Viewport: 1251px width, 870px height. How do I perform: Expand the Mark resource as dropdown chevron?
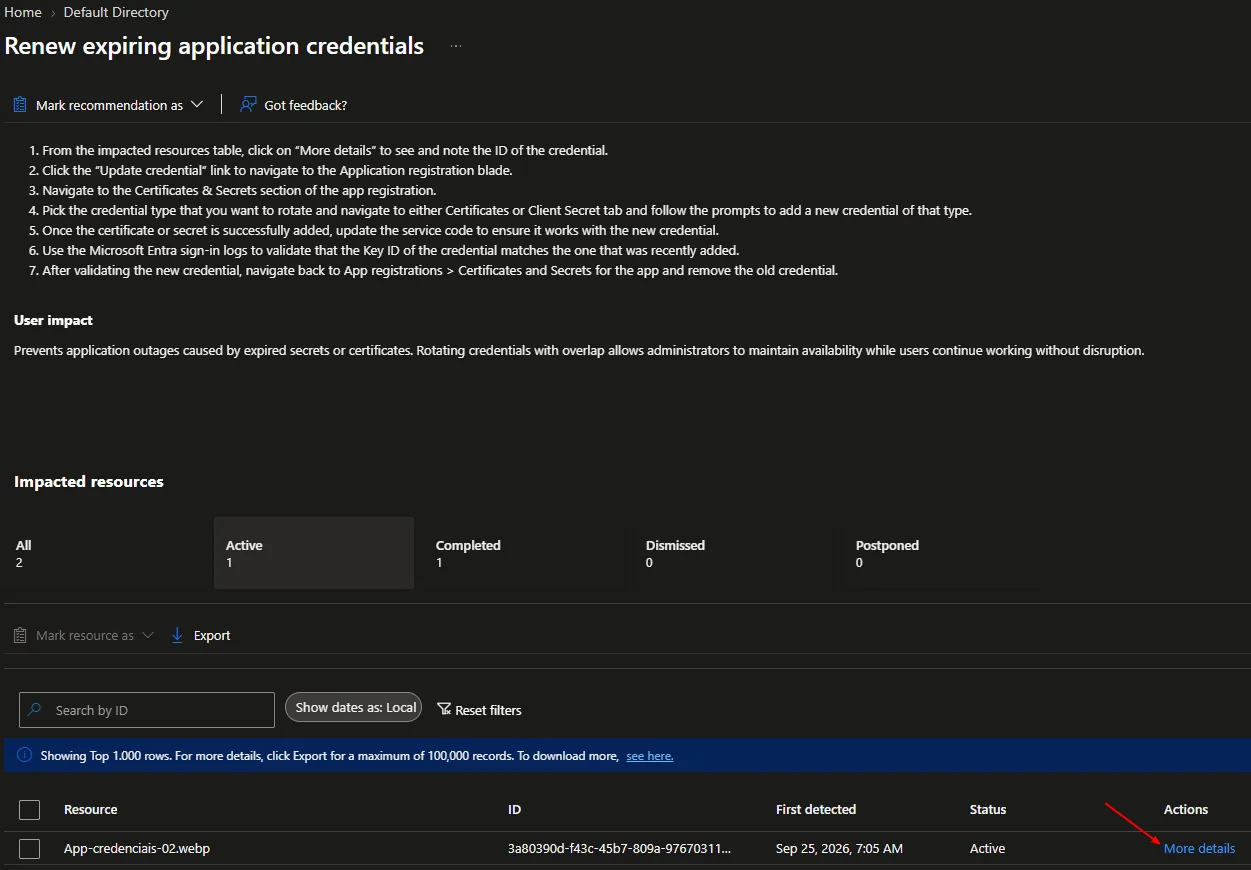148,635
